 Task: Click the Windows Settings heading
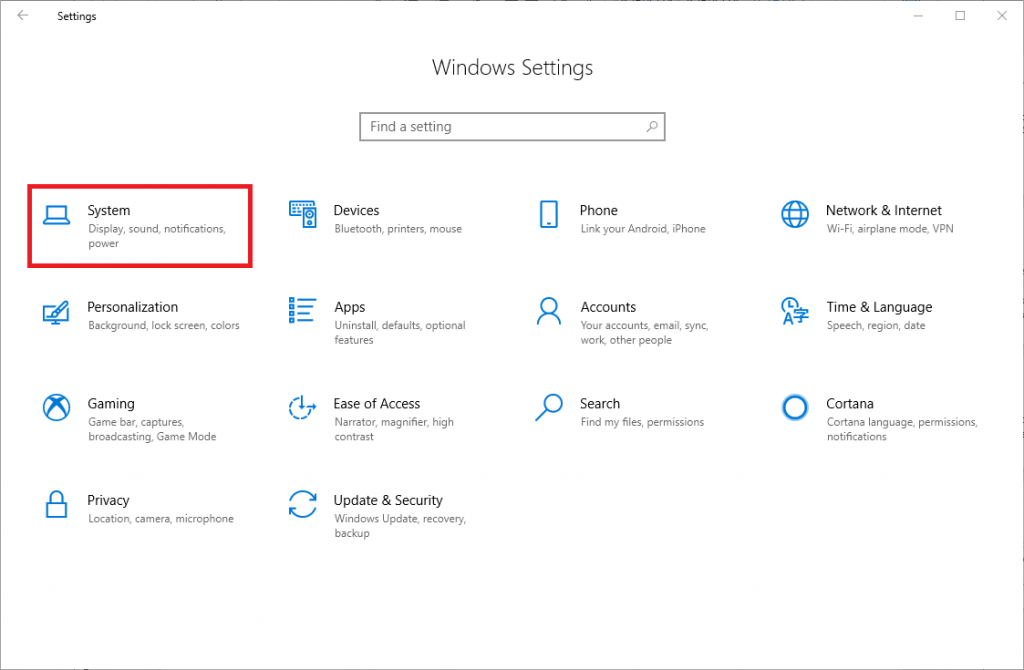(x=512, y=67)
